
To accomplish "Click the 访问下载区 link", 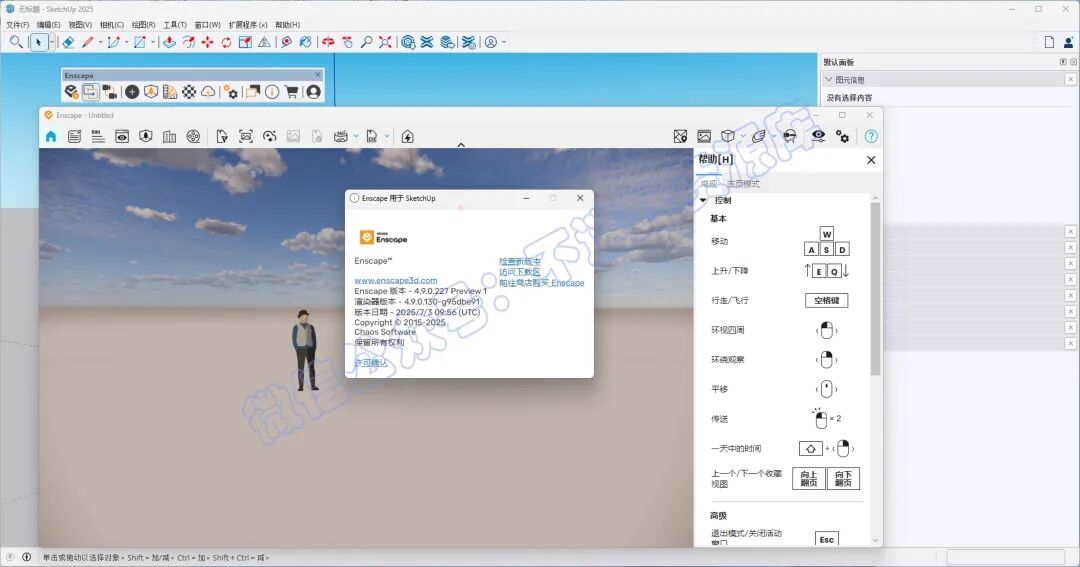I will click(519, 272).
